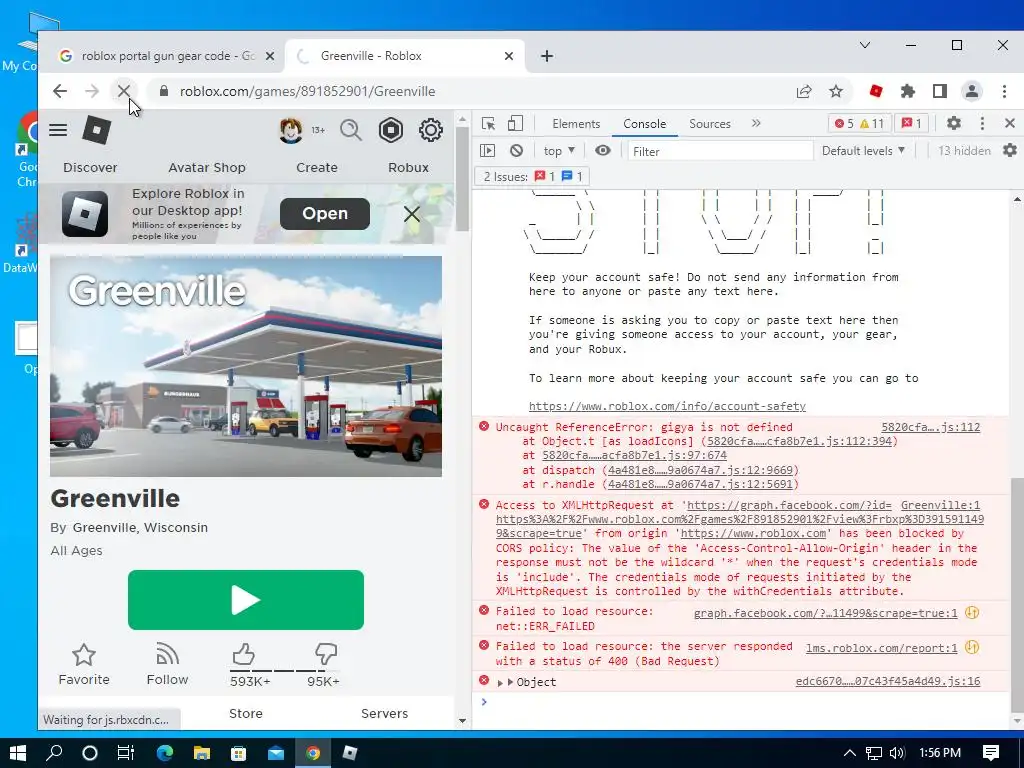Viewport: 1024px width, 768px height.
Task: Open Roblox settings gear
Action: 431,130
